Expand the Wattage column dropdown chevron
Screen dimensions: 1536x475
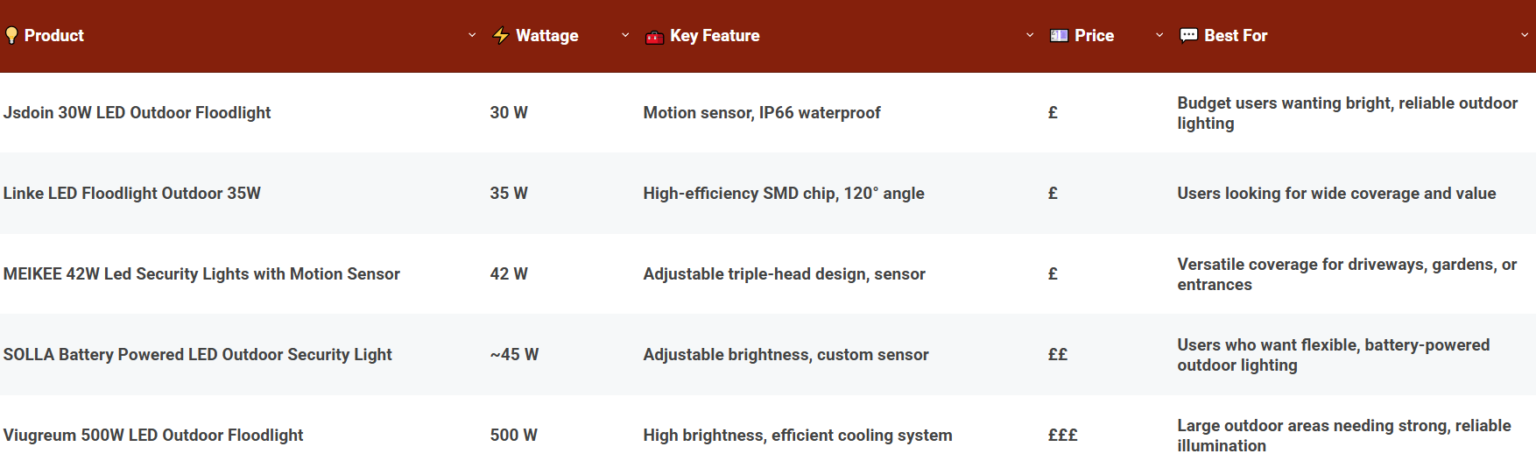(x=626, y=36)
